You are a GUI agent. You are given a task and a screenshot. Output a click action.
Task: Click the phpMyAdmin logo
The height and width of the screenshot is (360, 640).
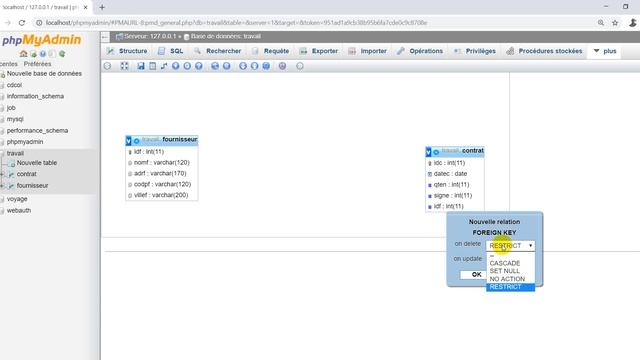(41, 40)
